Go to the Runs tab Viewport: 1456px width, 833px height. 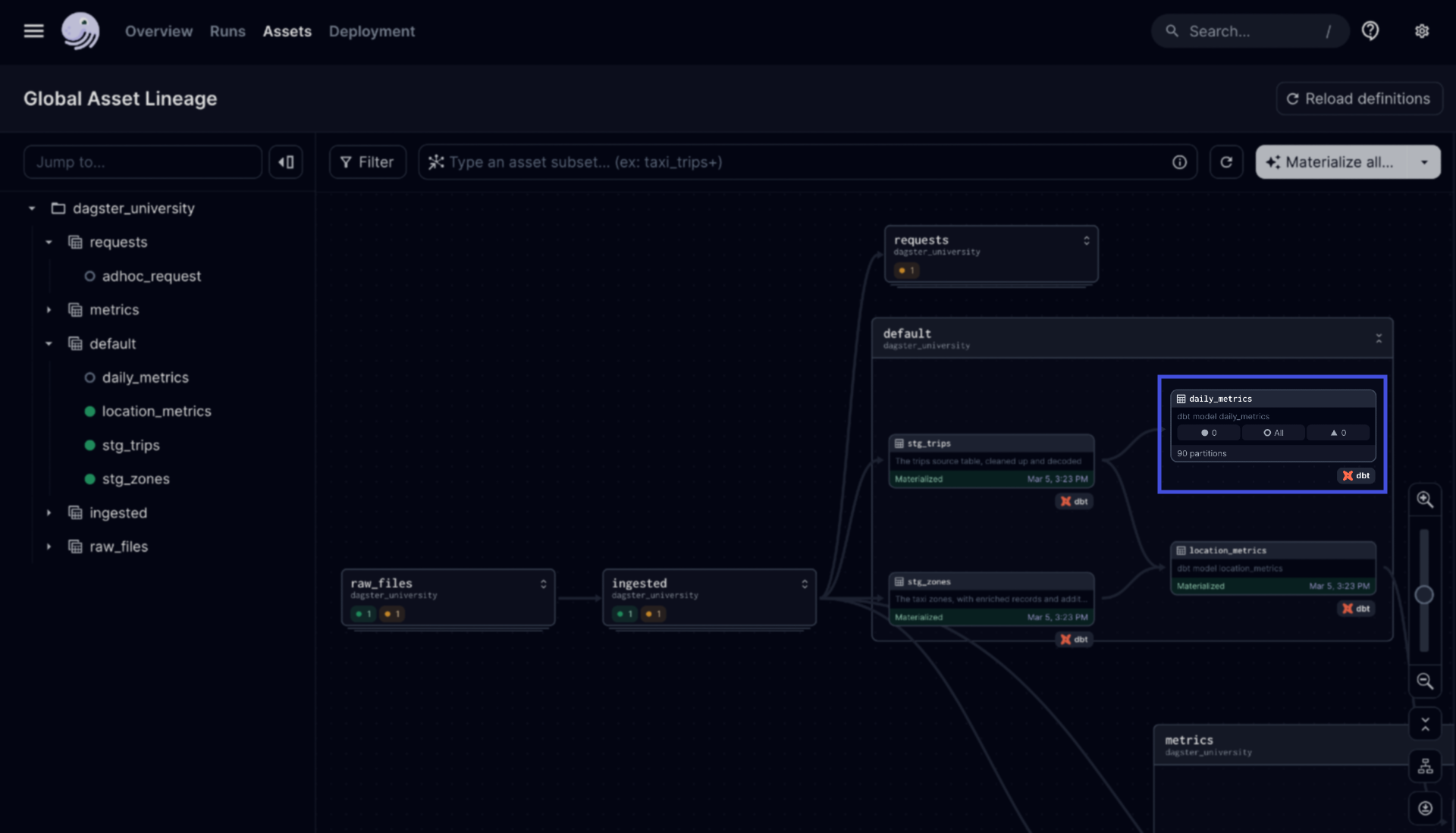(x=227, y=31)
